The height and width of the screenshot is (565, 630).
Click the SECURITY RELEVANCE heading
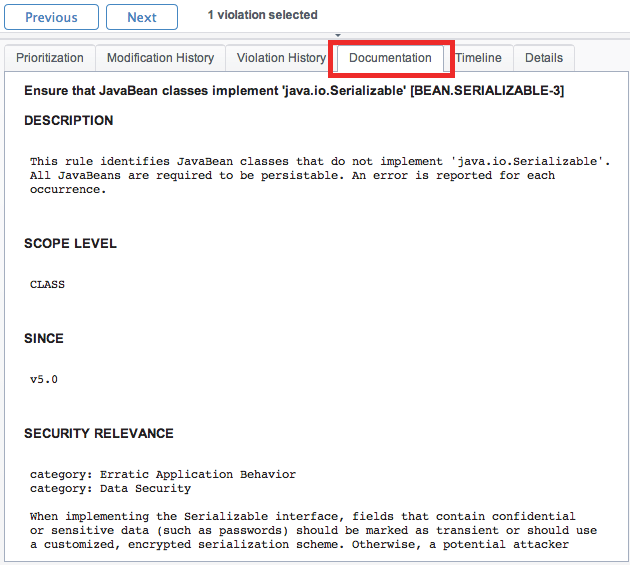[99, 433]
